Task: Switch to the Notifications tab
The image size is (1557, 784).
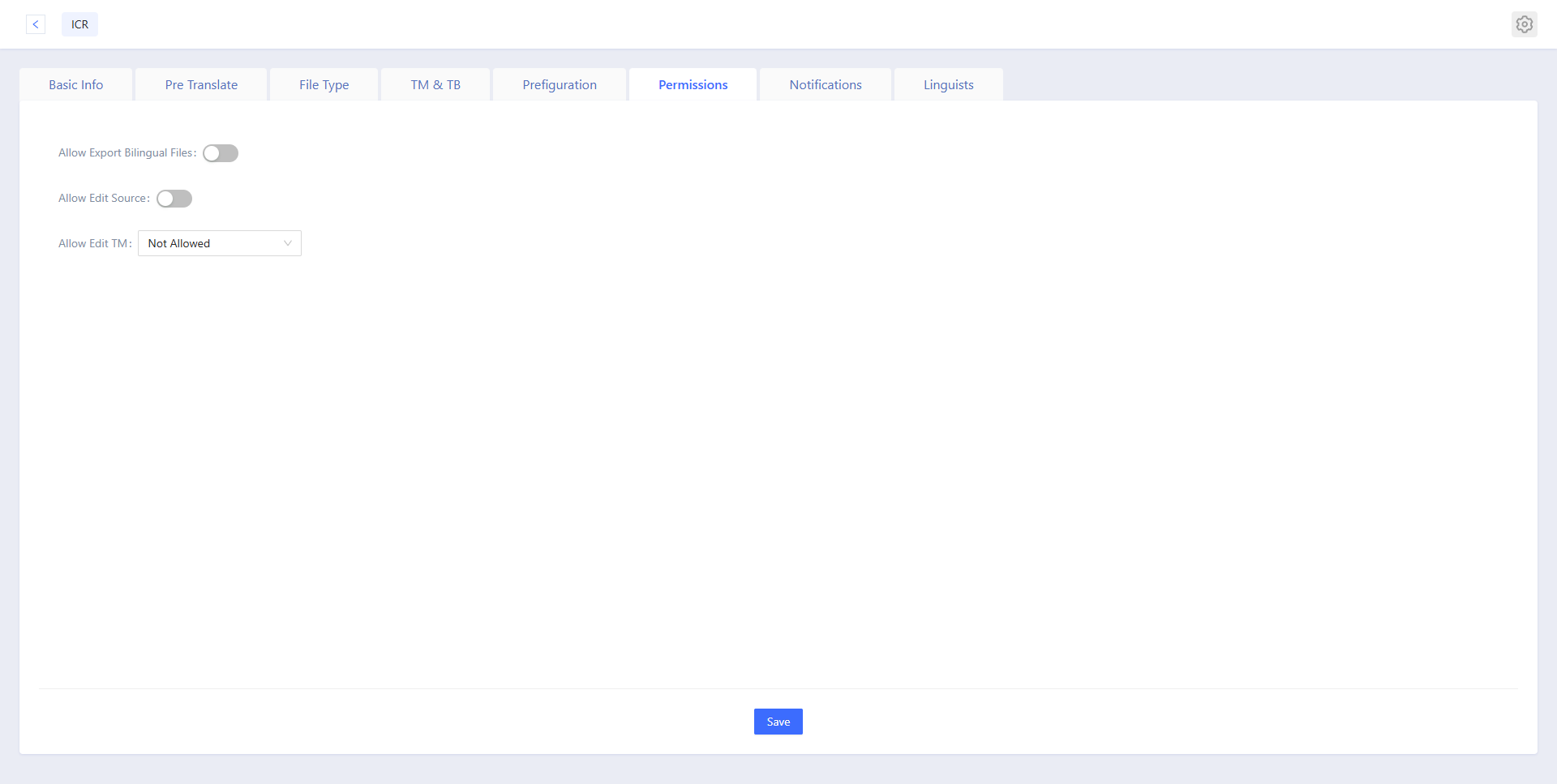Action: click(x=826, y=84)
